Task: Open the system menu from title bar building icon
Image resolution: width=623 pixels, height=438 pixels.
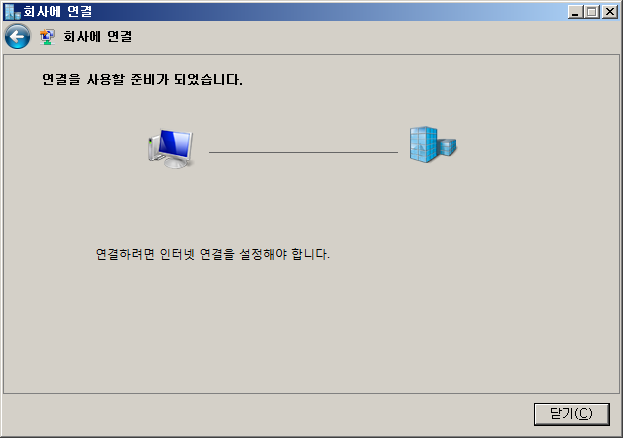Action: (x=12, y=12)
